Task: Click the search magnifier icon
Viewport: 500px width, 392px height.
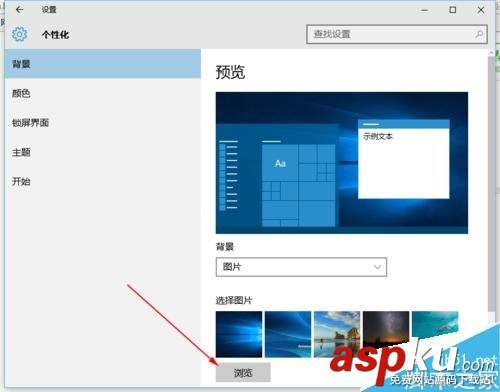Action: point(479,34)
